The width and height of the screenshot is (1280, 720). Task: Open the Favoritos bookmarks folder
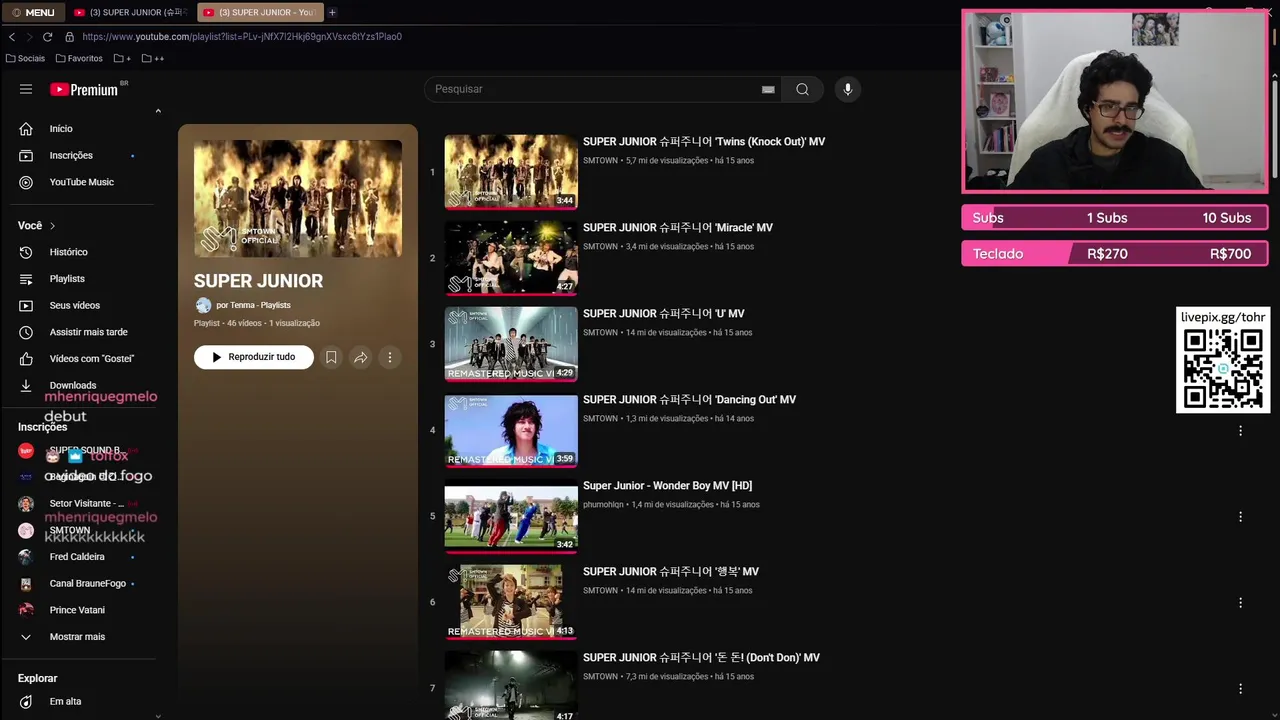[79, 58]
